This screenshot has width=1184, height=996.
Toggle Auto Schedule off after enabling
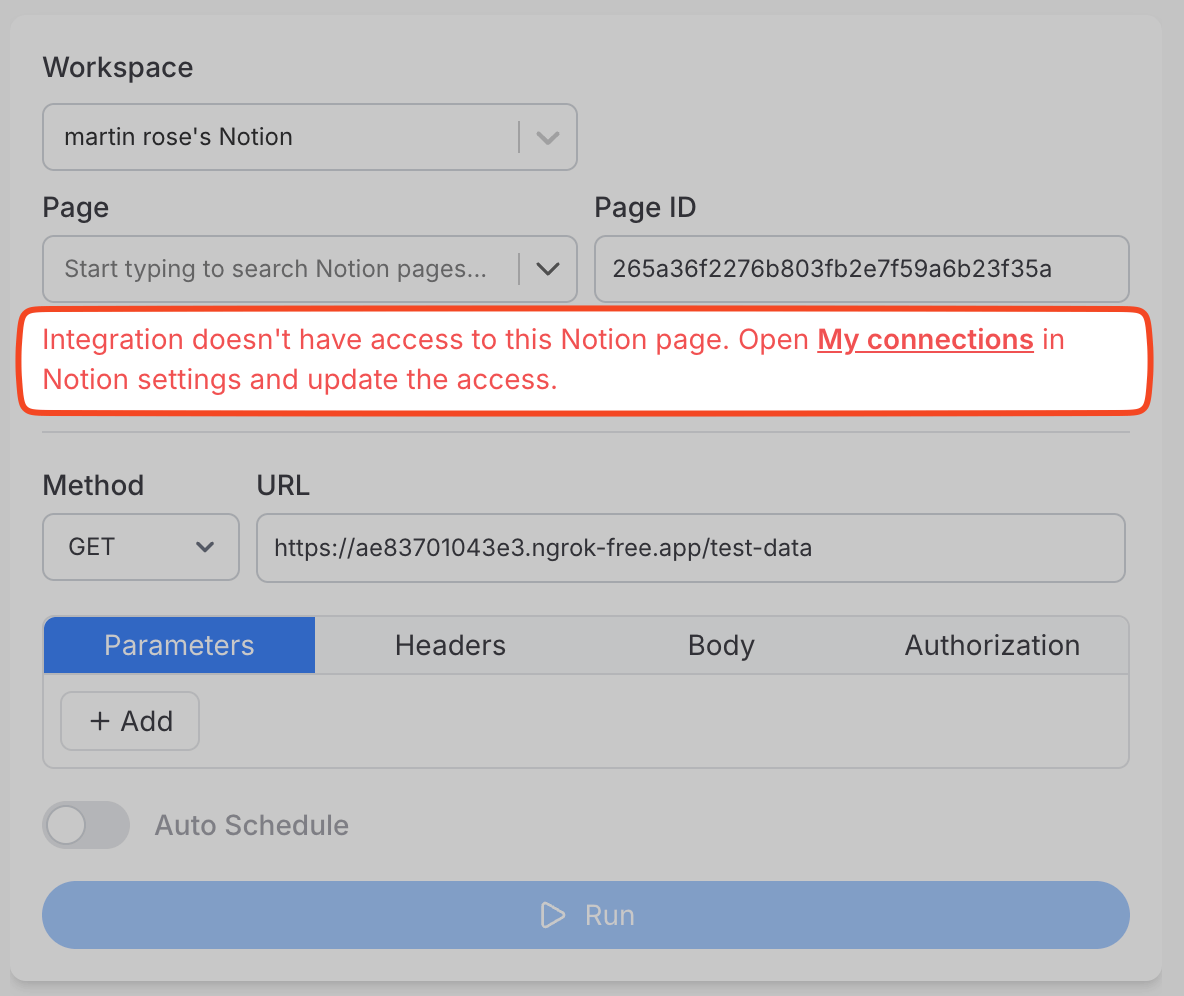click(86, 824)
